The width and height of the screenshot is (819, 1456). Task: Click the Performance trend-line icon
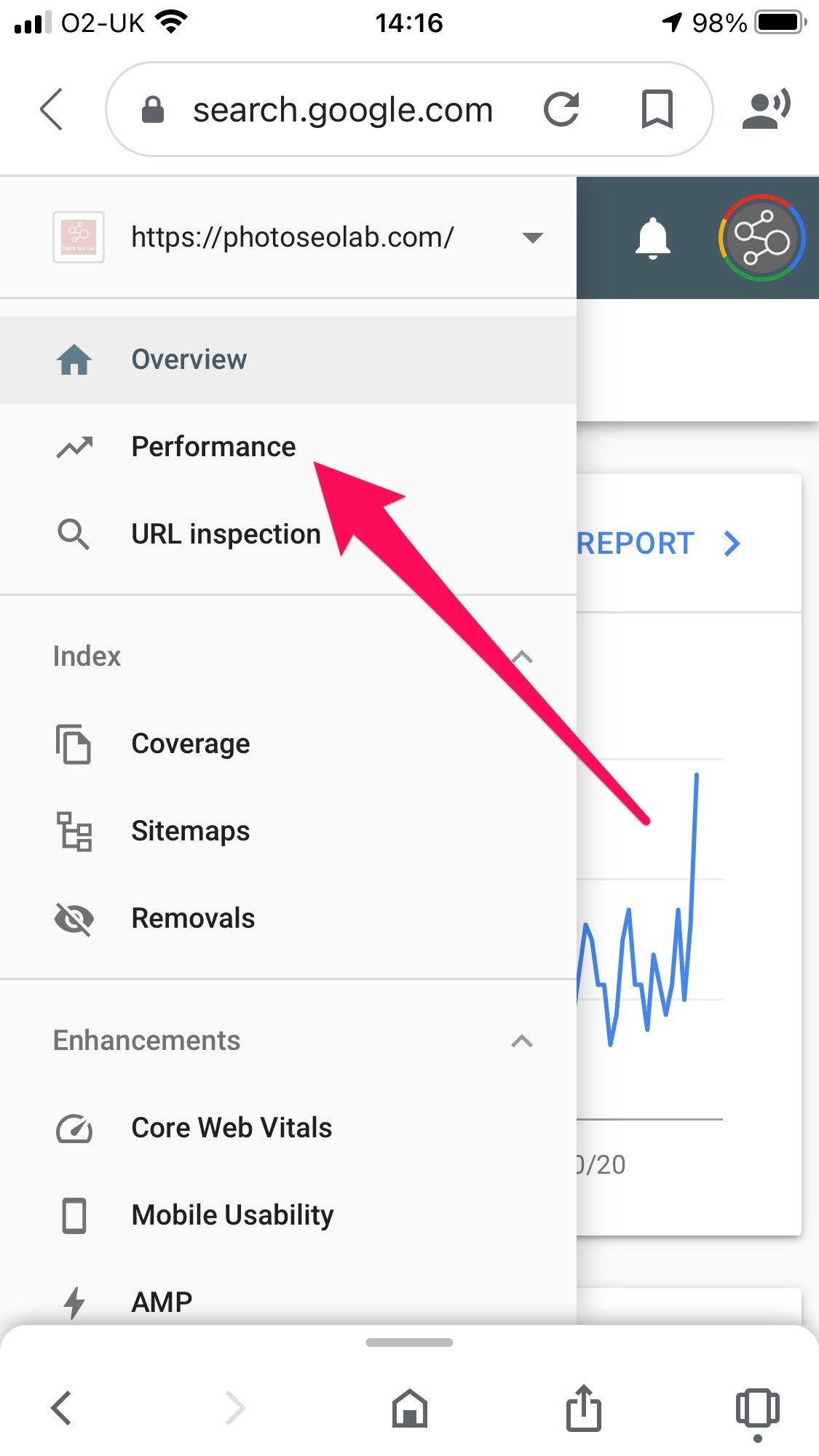coord(75,447)
